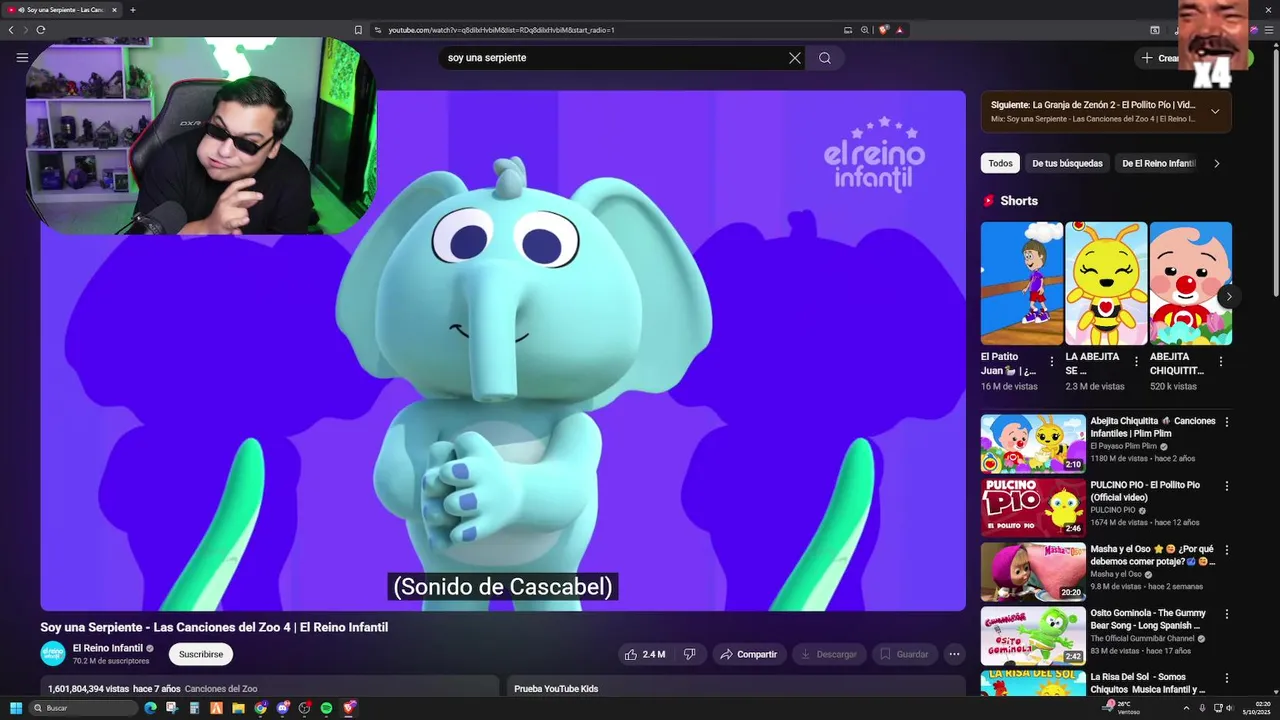This screenshot has height=720, width=1280.
Task: Dislike the video with thumbs down
Action: [x=689, y=654]
